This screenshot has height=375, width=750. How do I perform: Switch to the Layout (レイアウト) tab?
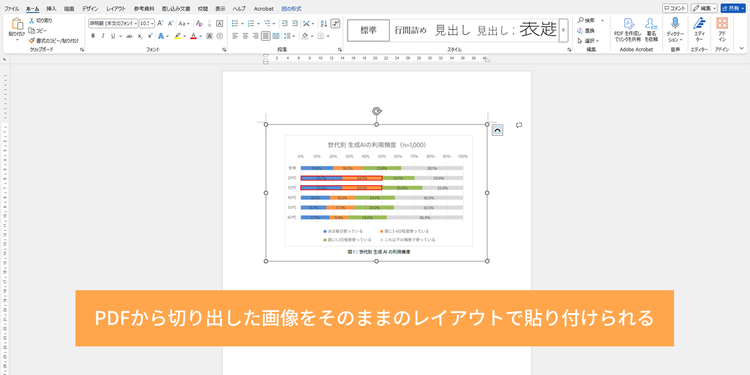116,9
